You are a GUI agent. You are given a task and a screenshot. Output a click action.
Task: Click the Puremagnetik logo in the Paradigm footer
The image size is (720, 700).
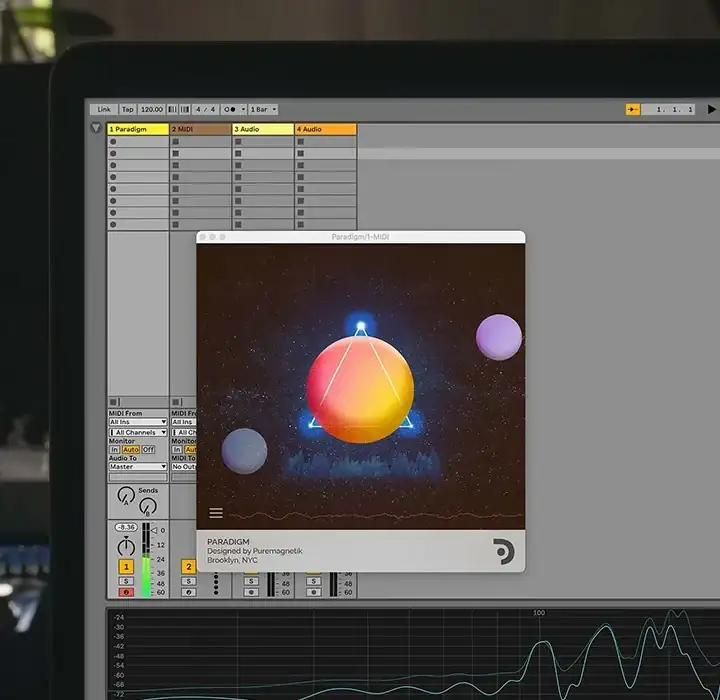(504, 551)
